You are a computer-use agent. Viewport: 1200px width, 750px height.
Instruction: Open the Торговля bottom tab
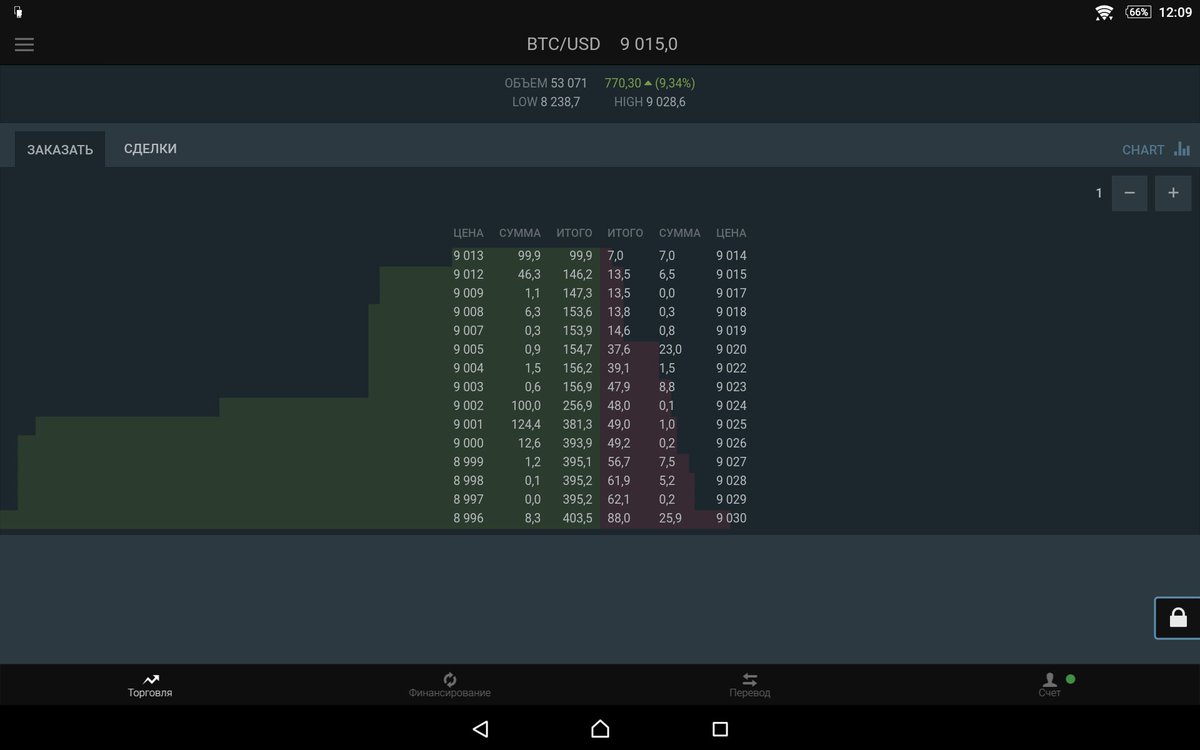150,685
